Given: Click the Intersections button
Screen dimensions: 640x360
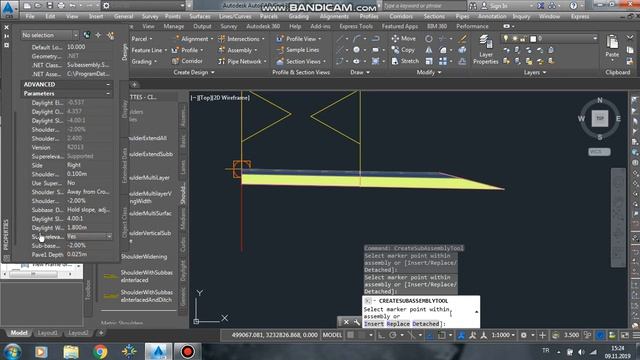Looking at the screenshot, I should tap(241, 39).
